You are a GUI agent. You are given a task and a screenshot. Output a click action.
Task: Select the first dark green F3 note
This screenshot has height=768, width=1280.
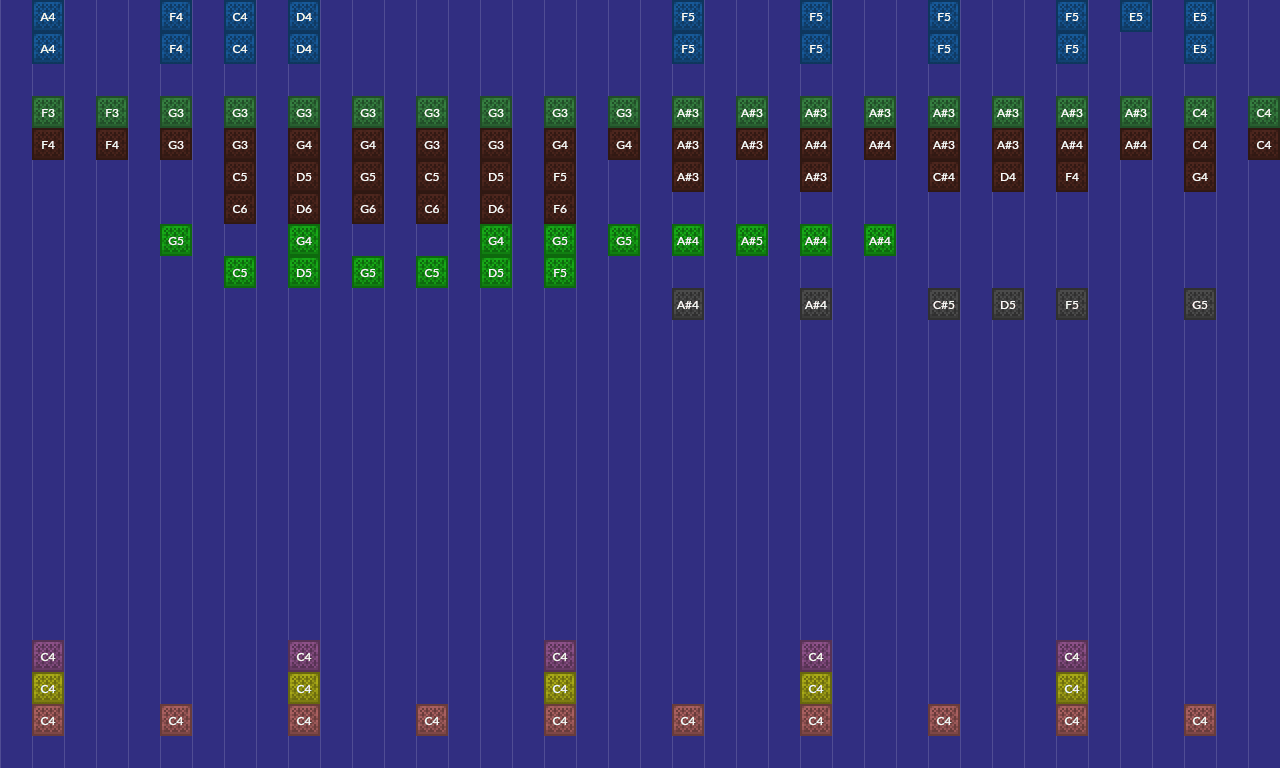(48, 112)
